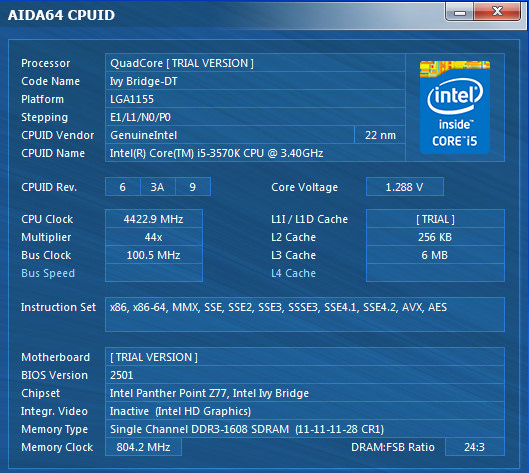Select the Ivy Bridge-DT code name field

(x=255, y=81)
